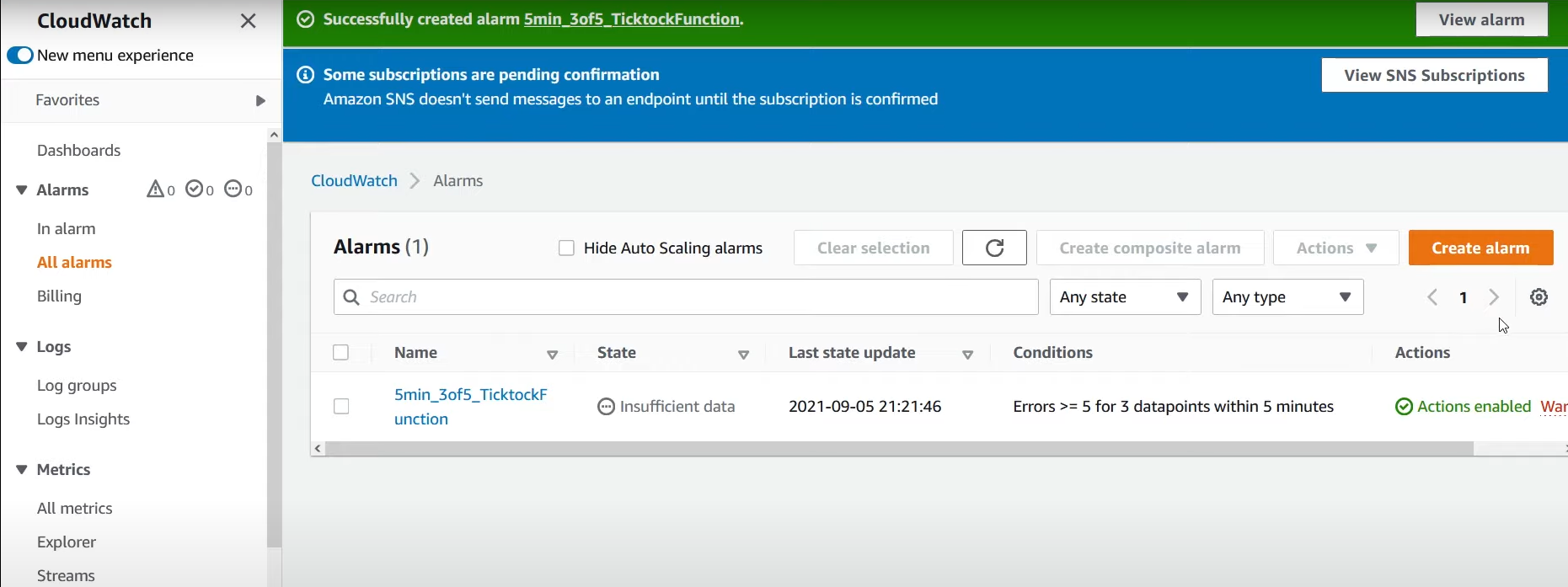Go to the previous page arrow
1568x587 pixels.
tap(1432, 297)
